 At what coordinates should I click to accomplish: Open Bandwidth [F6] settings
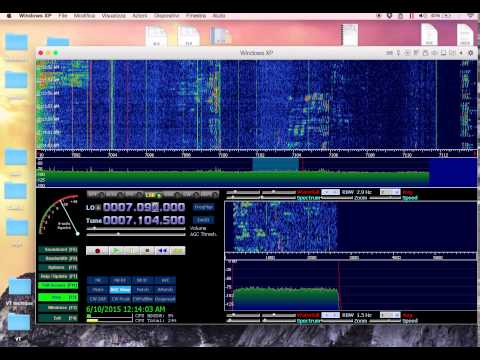[x=58, y=258]
